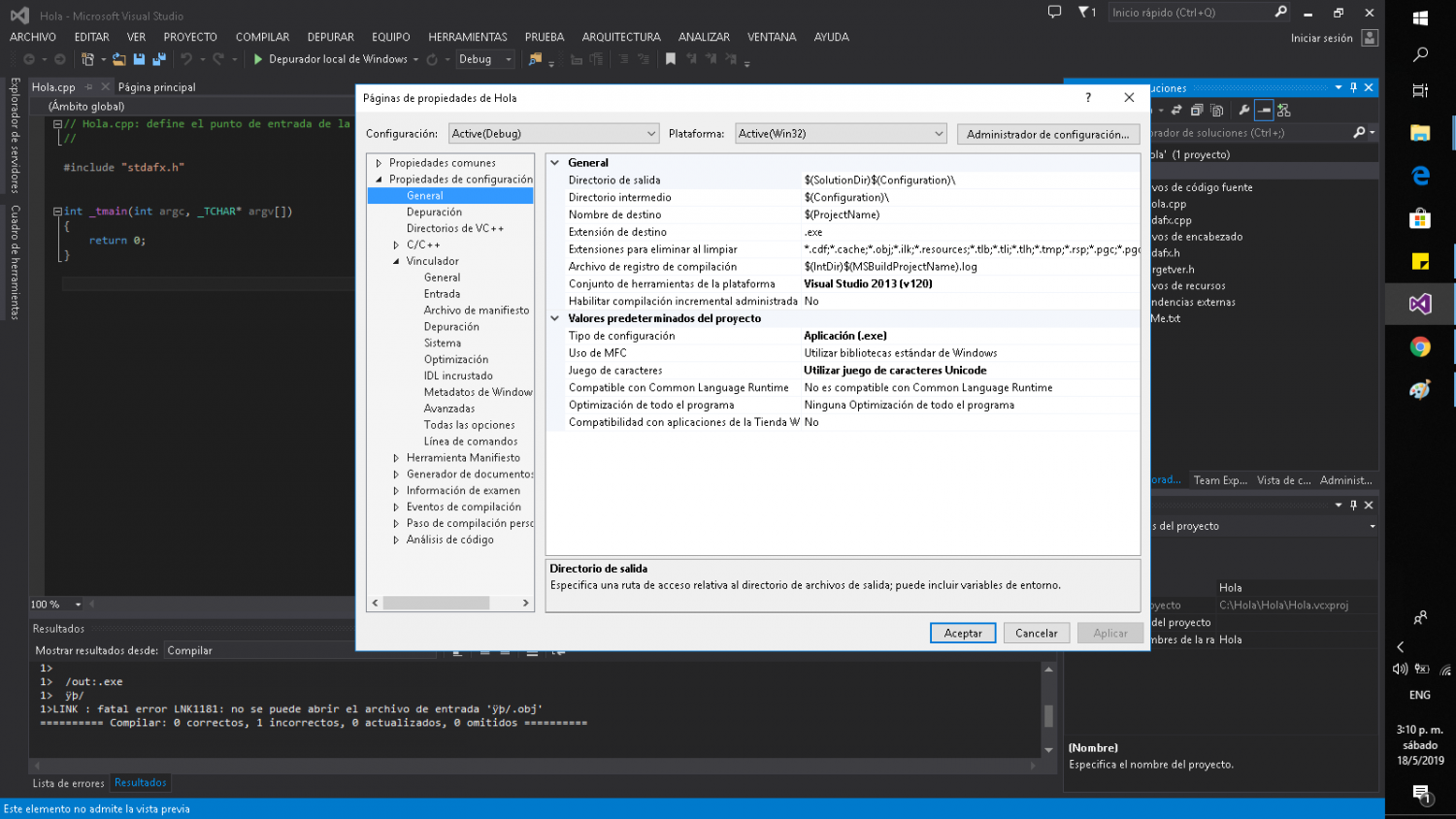
Task: Click the Windows Start button
Action: (x=1420, y=18)
